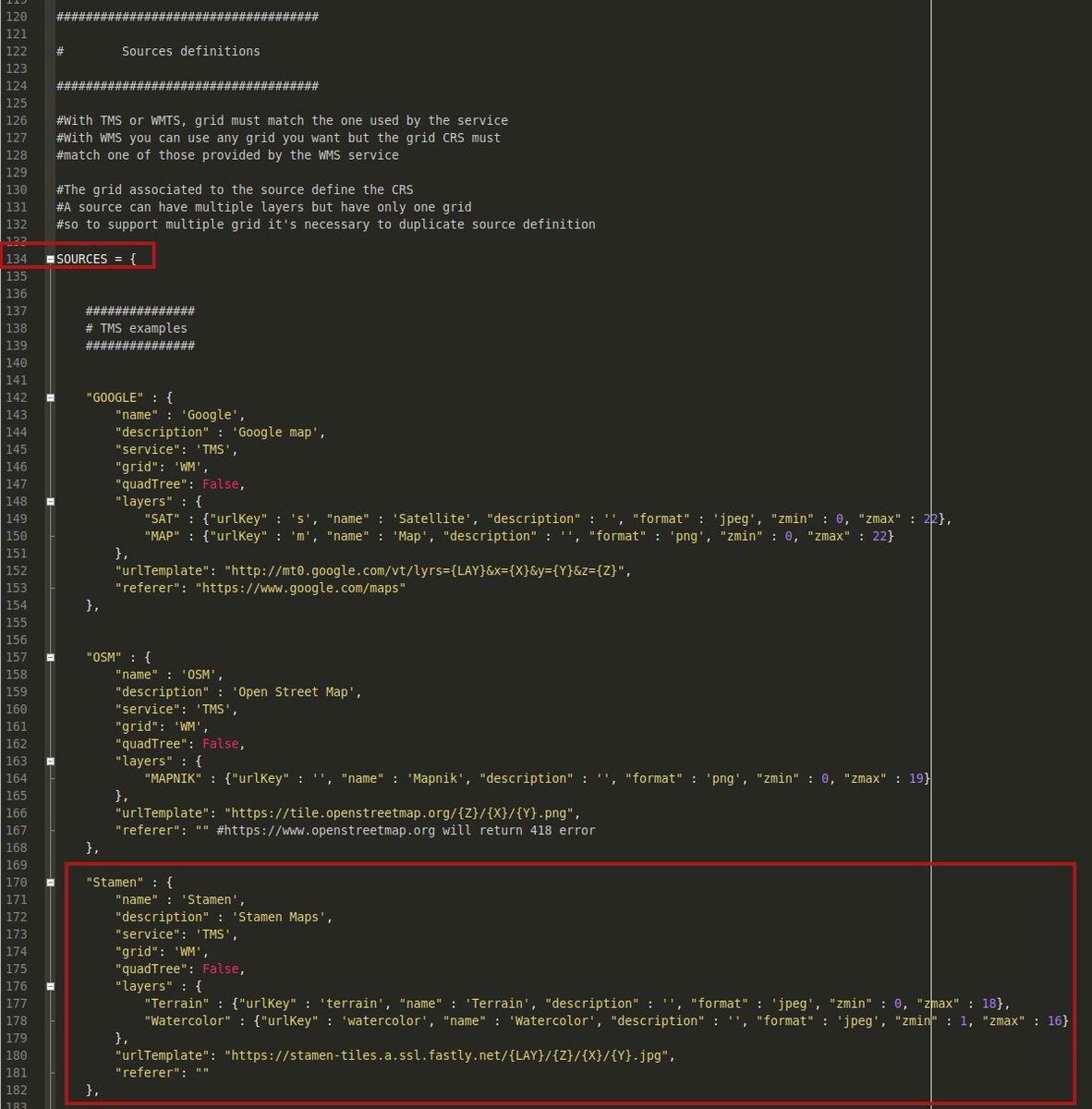Click the "Sources definitions" comment text
This screenshot has height=1109, width=1092.
[x=191, y=52]
